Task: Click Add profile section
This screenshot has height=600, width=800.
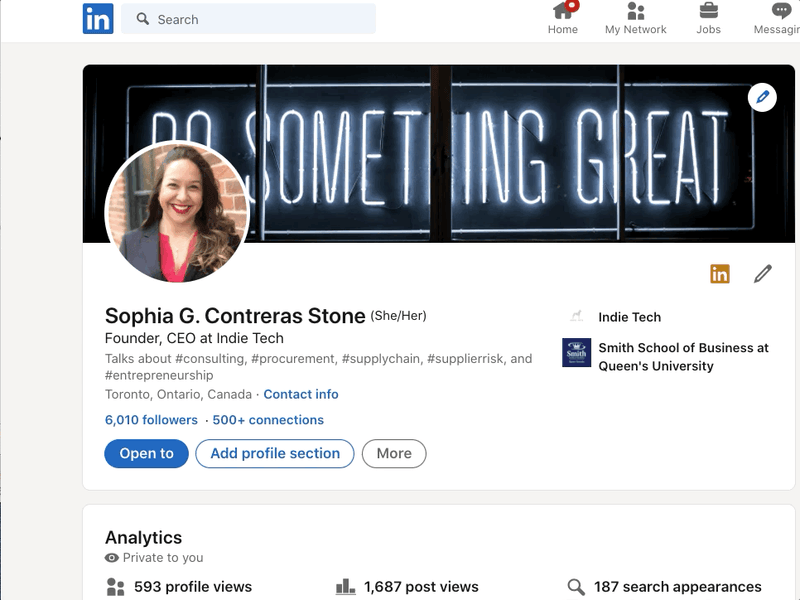Action: tap(276, 453)
